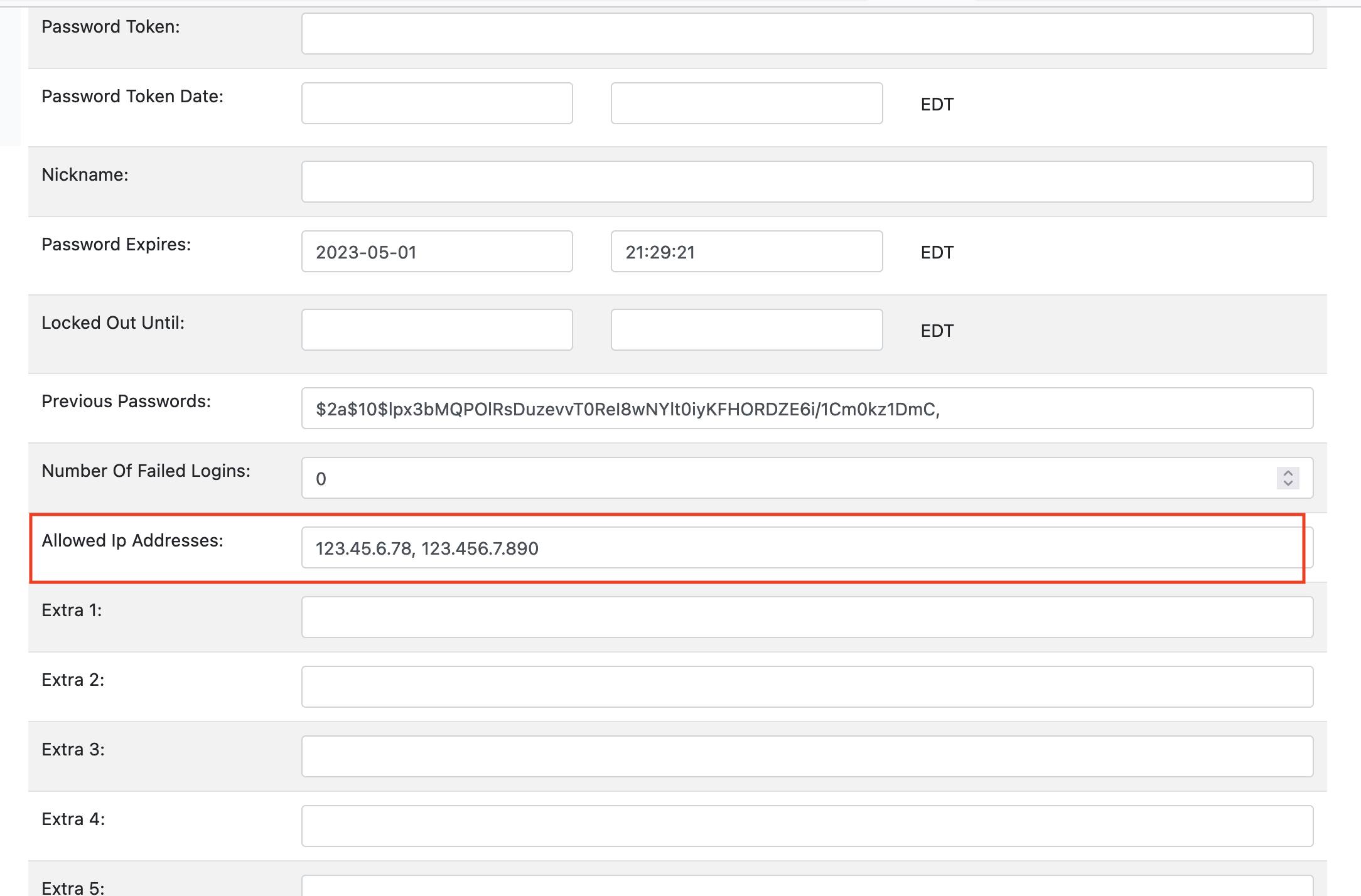1361x896 pixels.
Task: Click the Number Of Failed Logins label
Action: [146, 471]
